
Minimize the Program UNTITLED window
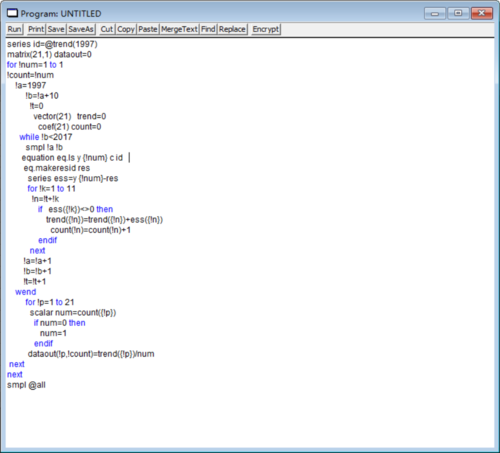pyautogui.click(x=435, y=14)
